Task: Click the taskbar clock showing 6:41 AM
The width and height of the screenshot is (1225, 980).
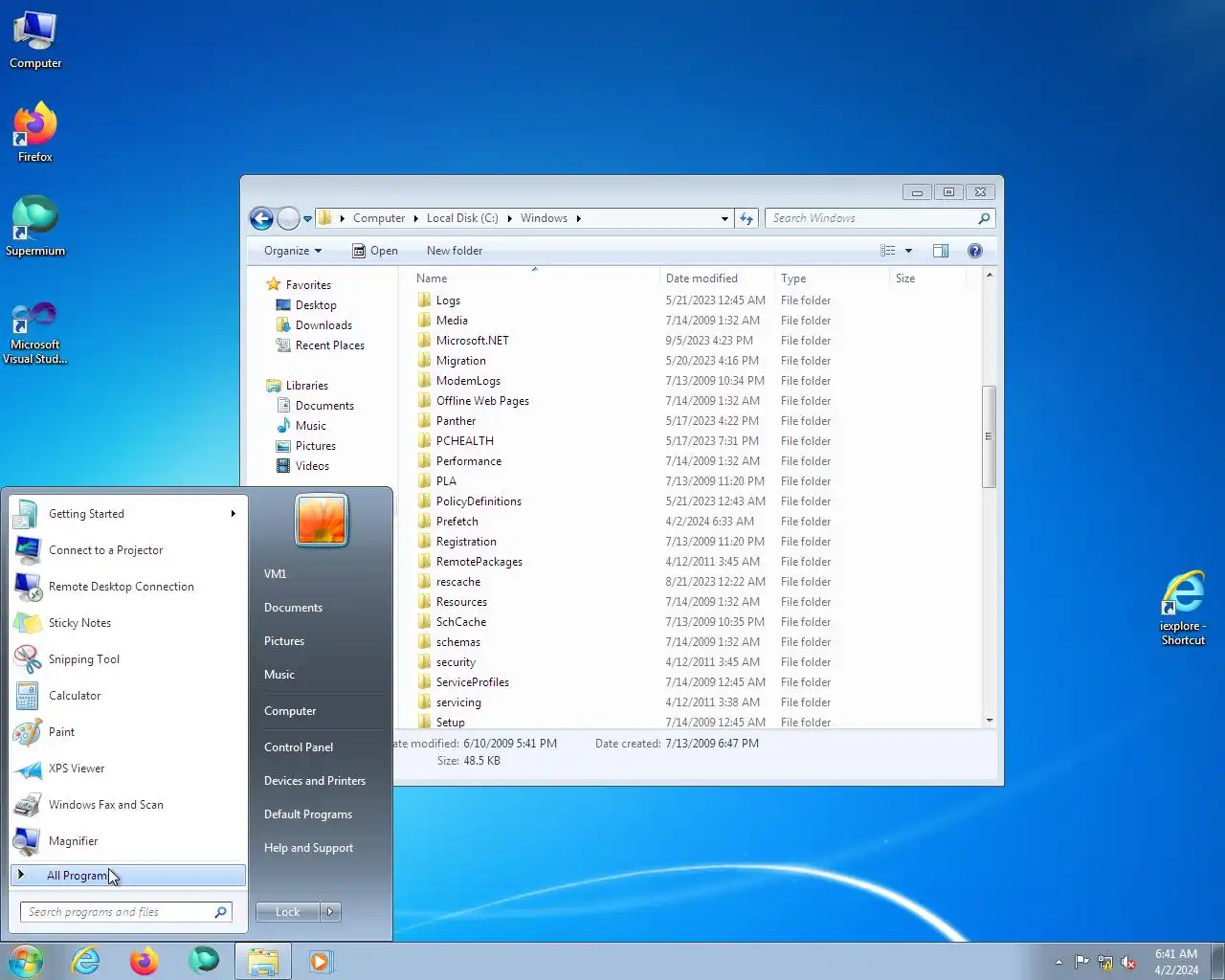Action: [x=1176, y=962]
